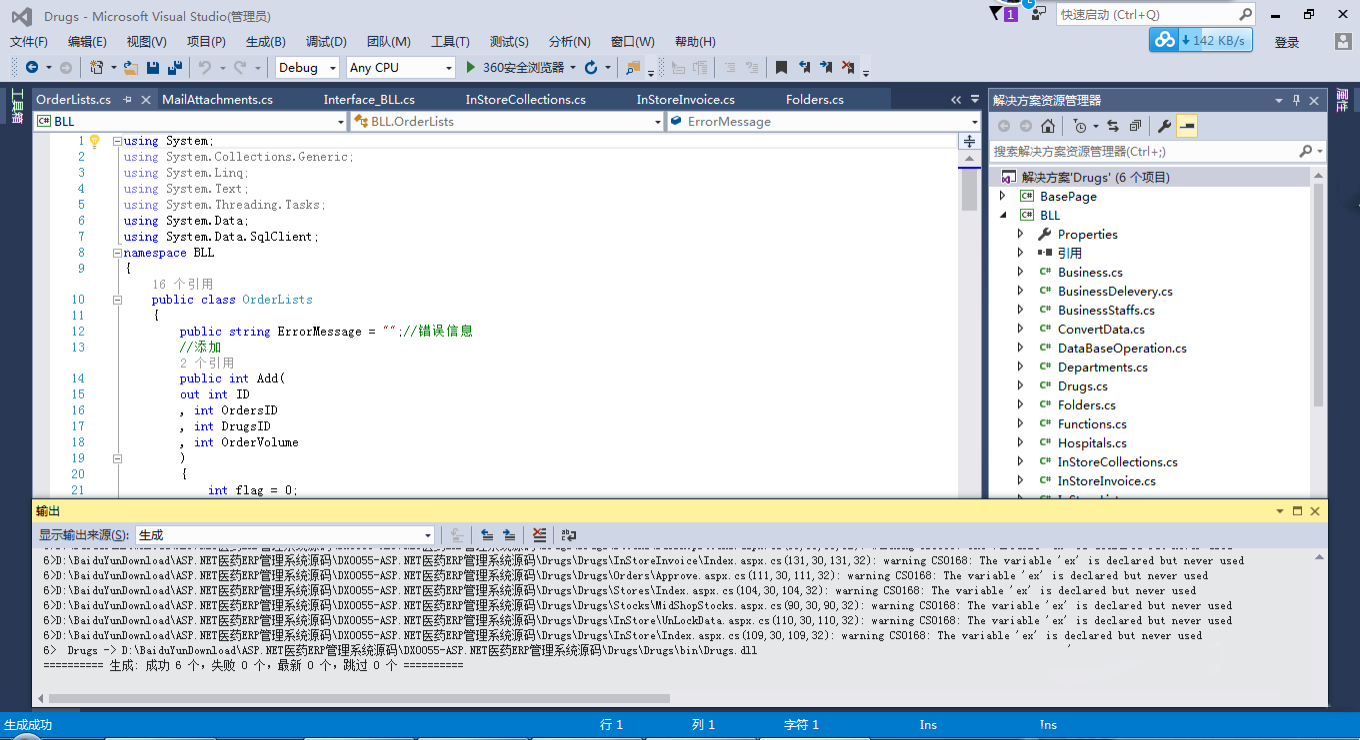Click the account avatar icon near 登录

coord(1343,42)
